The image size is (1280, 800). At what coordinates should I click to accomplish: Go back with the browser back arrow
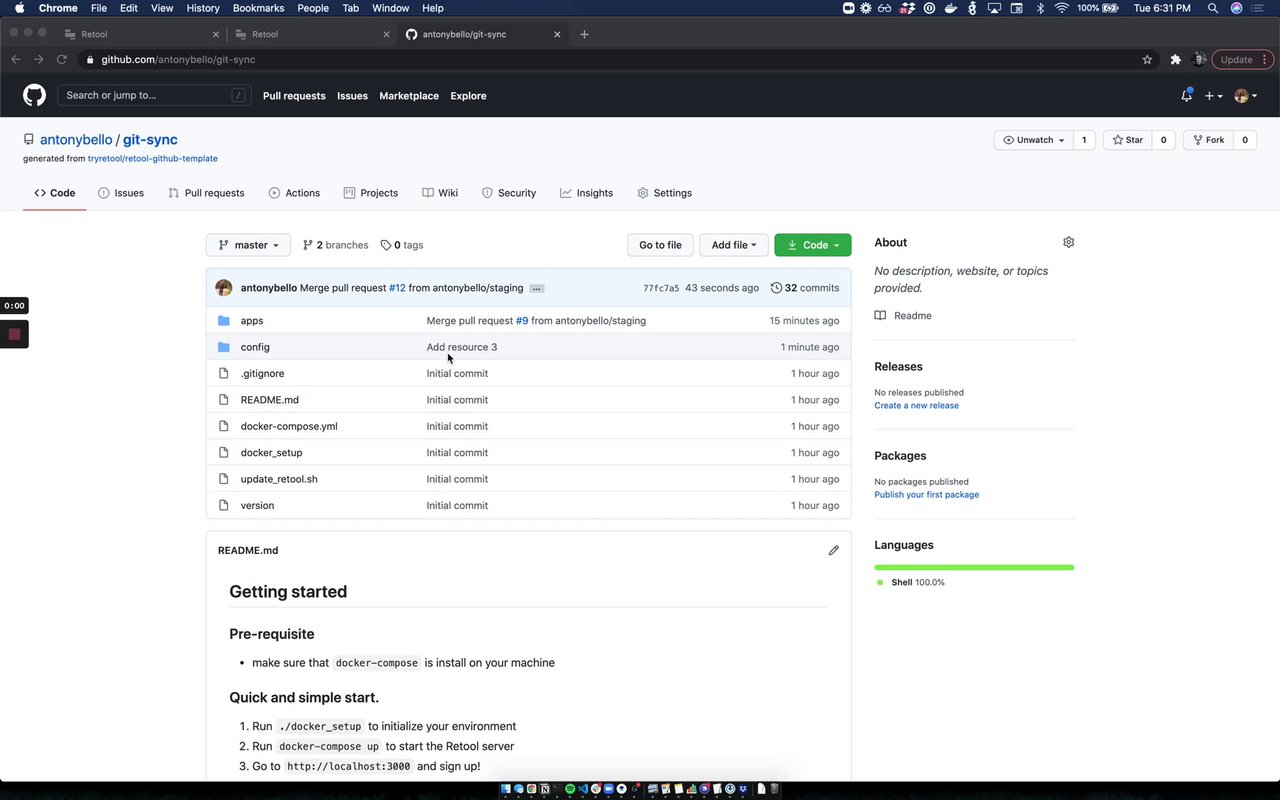pos(15,60)
